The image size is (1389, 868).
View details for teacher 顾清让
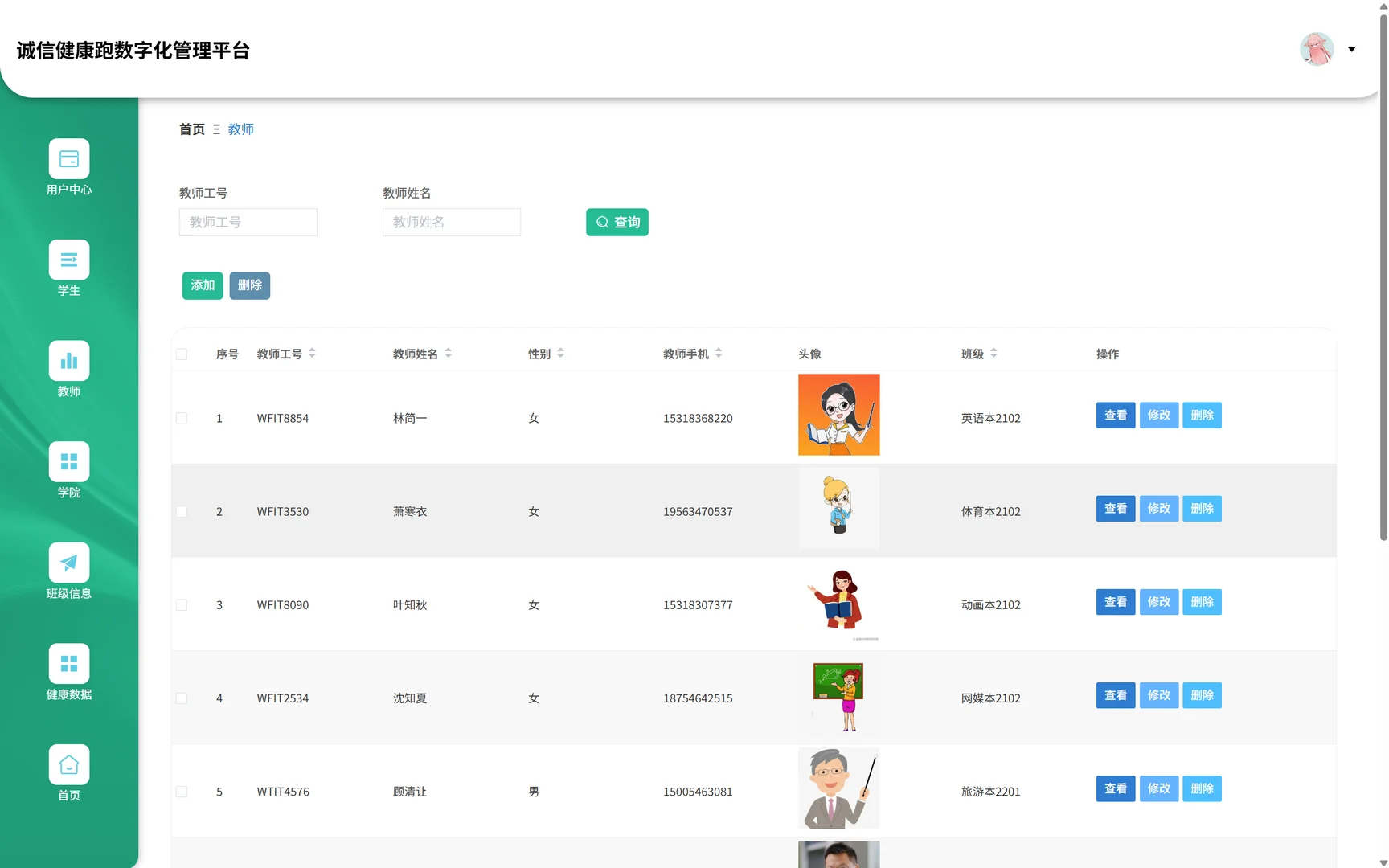(x=1116, y=788)
